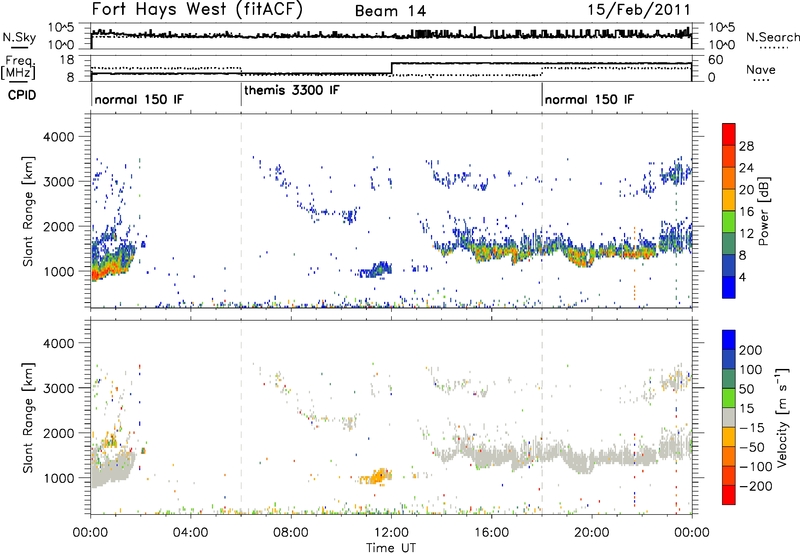
Task: Click the 'Slant Range [km]' label of velocity plot
Action: (x=28, y=417)
